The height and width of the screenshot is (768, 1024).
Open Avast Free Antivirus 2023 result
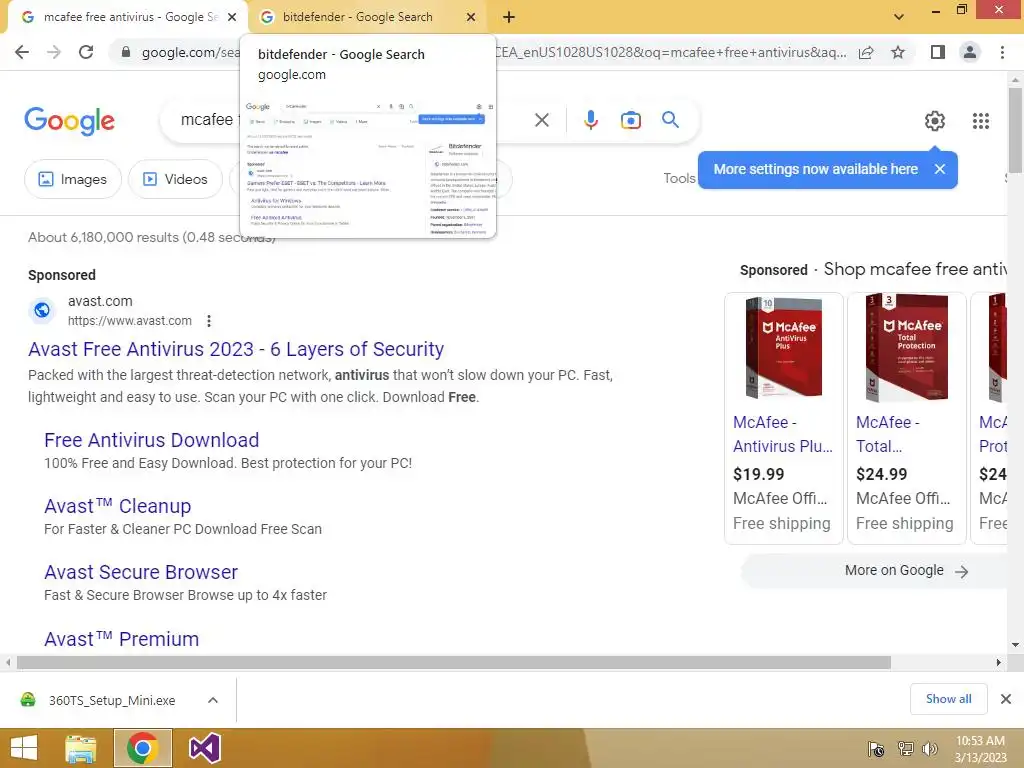(236, 349)
